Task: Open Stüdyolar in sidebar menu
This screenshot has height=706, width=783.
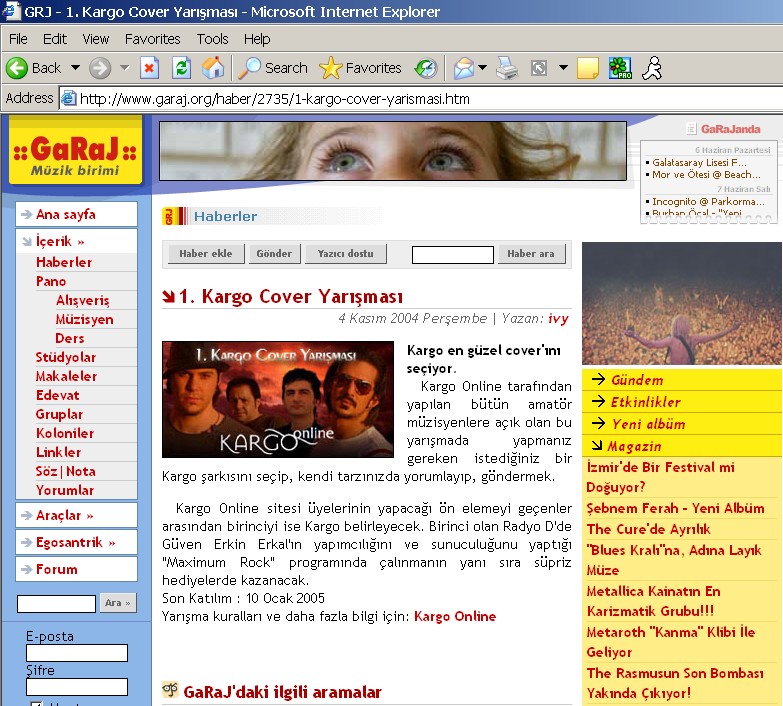Action: point(65,357)
